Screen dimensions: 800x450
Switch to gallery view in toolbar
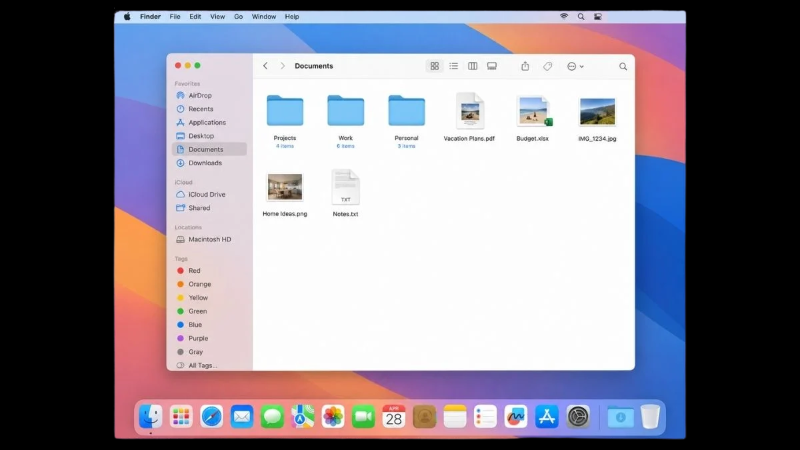point(492,66)
